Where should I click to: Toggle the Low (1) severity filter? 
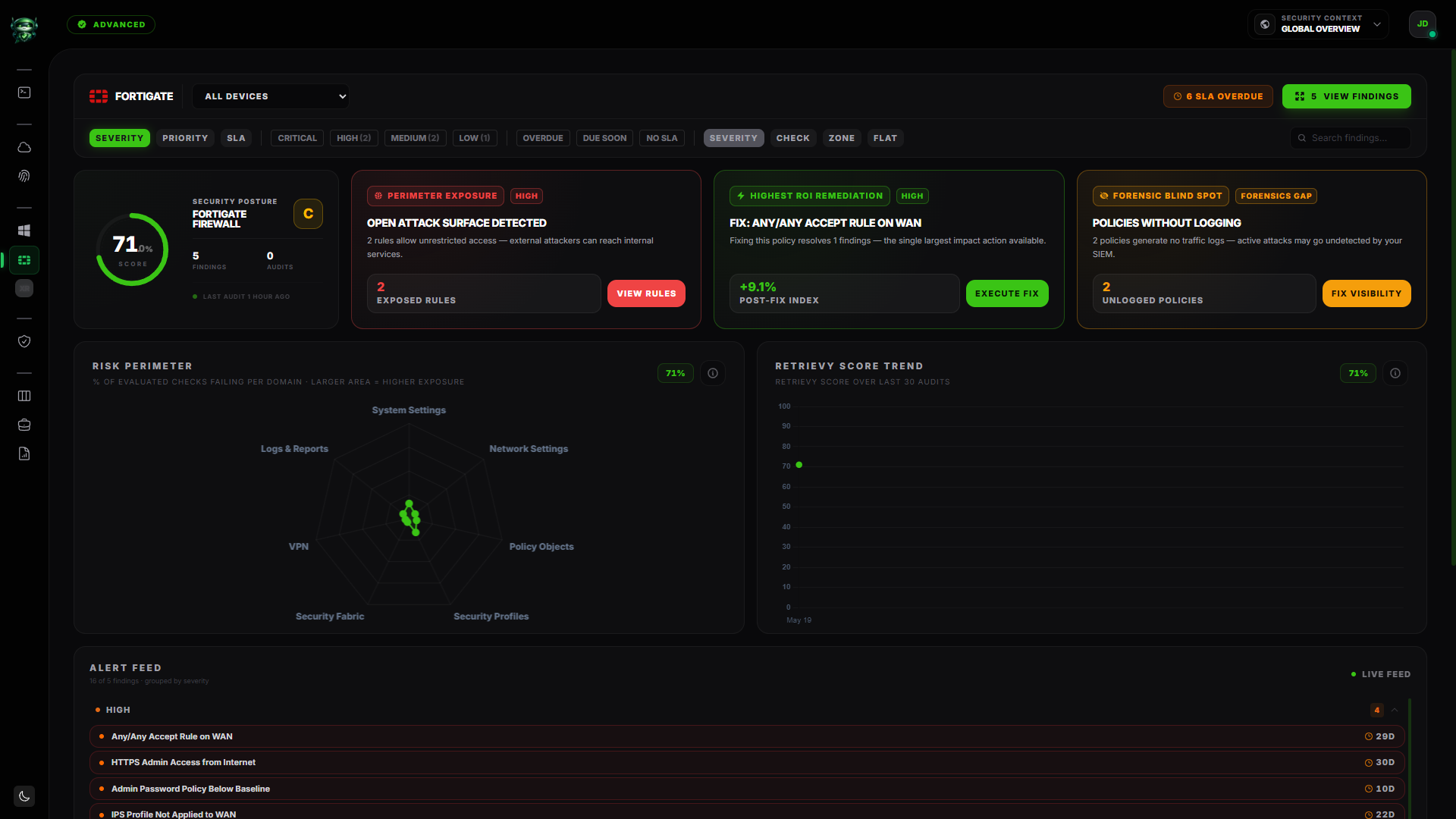(475, 138)
